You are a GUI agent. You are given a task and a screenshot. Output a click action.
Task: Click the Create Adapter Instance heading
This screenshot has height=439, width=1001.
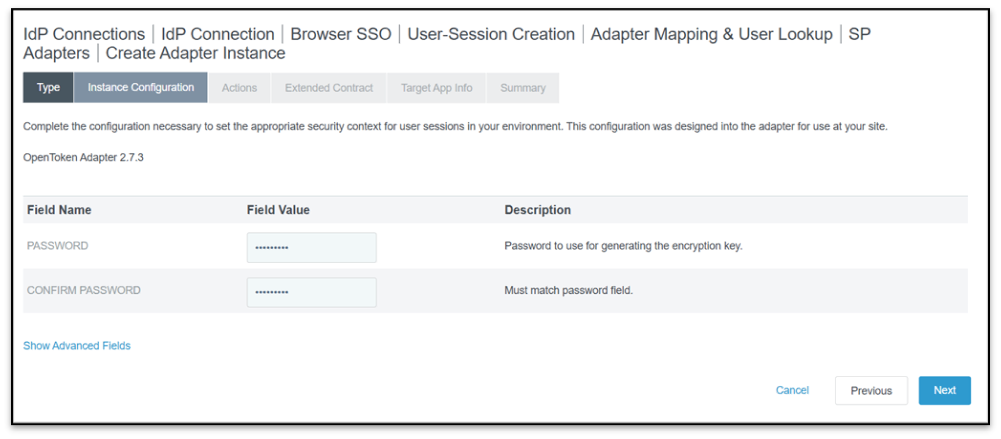click(x=195, y=53)
